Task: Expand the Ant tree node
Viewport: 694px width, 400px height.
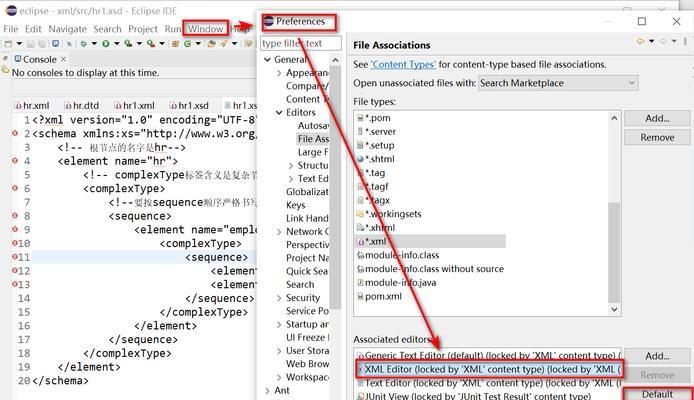Action: tap(267, 391)
